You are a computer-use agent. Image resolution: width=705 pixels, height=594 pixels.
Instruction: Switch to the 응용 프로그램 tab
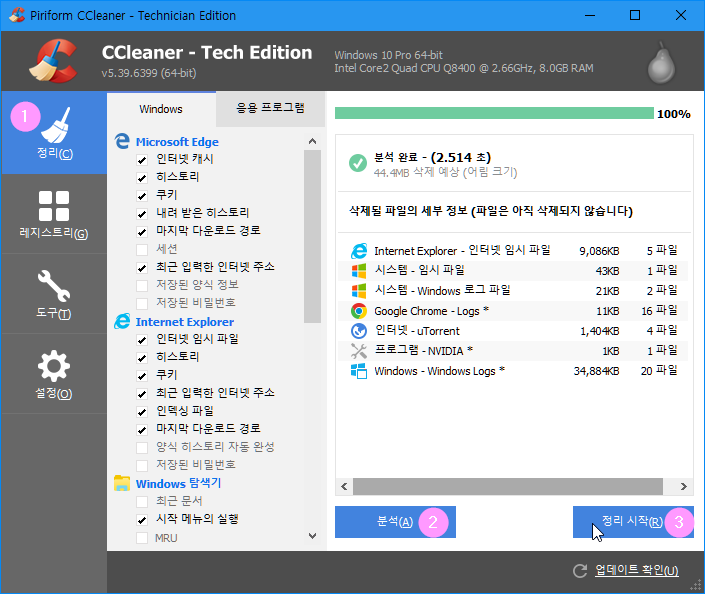click(x=270, y=108)
